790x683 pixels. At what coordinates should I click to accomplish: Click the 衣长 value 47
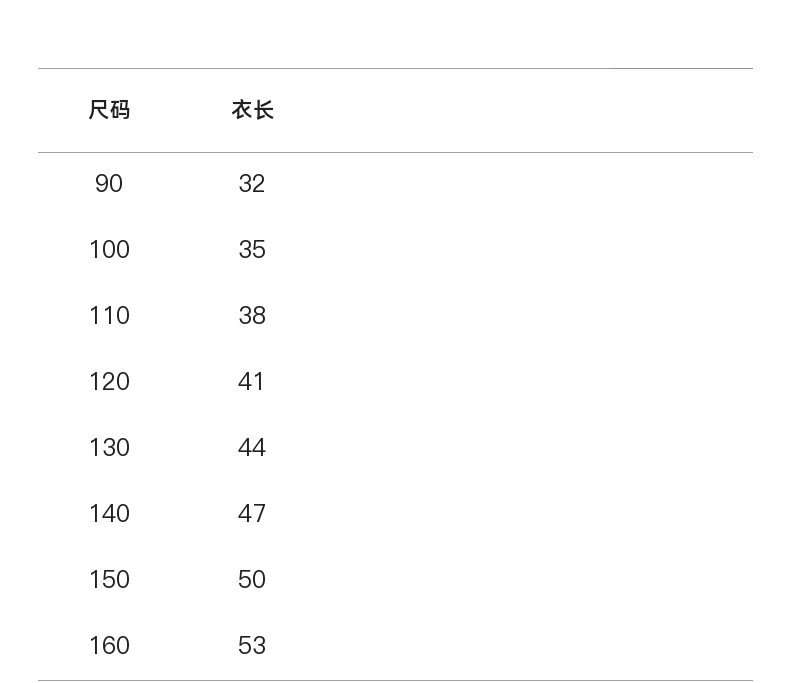[x=252, y=514]
